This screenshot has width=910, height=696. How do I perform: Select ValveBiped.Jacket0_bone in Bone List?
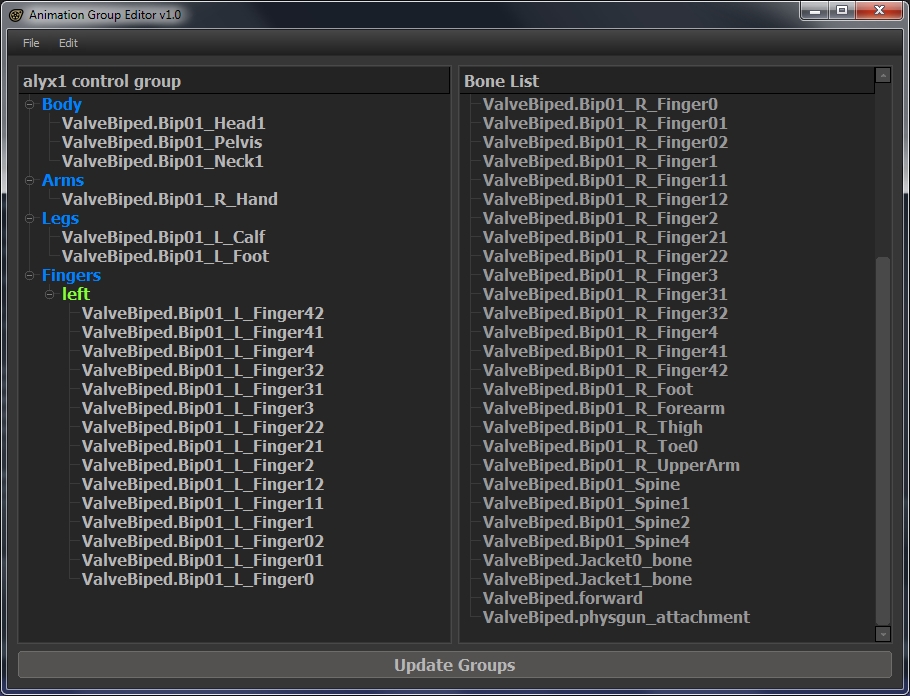click(587, 560)
